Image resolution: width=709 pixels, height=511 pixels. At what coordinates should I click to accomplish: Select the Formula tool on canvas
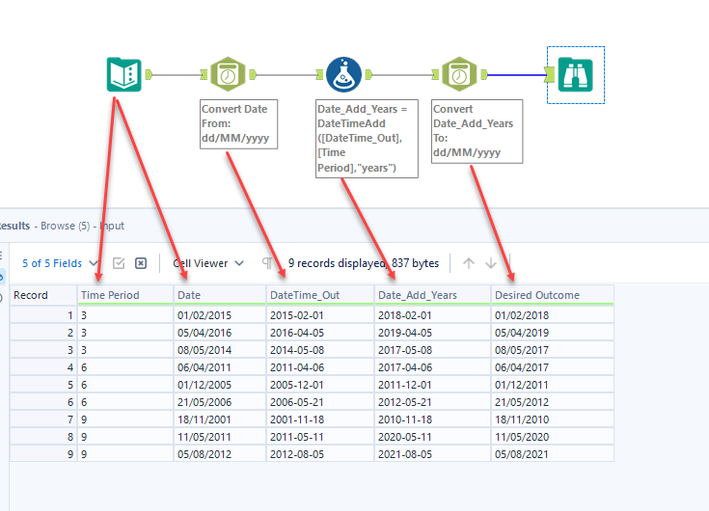pos(344,74)
